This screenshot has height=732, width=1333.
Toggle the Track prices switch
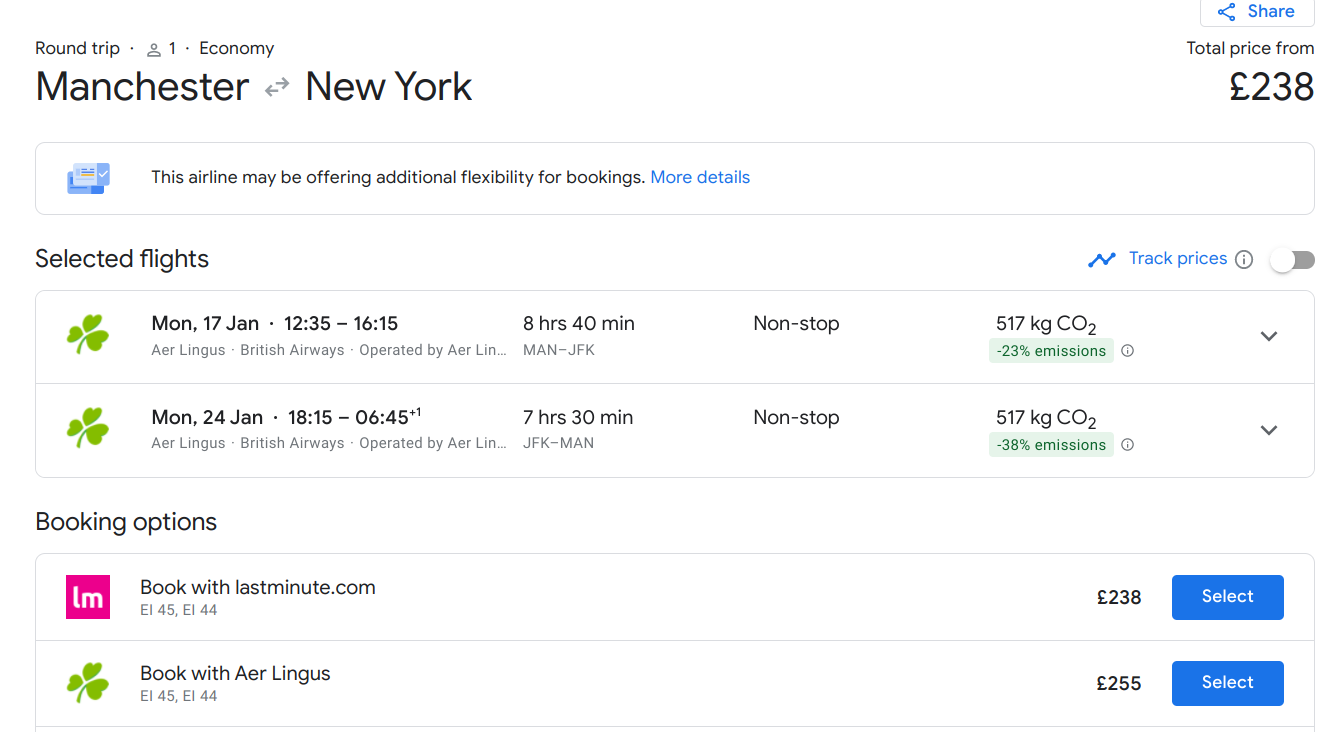(x=1292, y=260)
